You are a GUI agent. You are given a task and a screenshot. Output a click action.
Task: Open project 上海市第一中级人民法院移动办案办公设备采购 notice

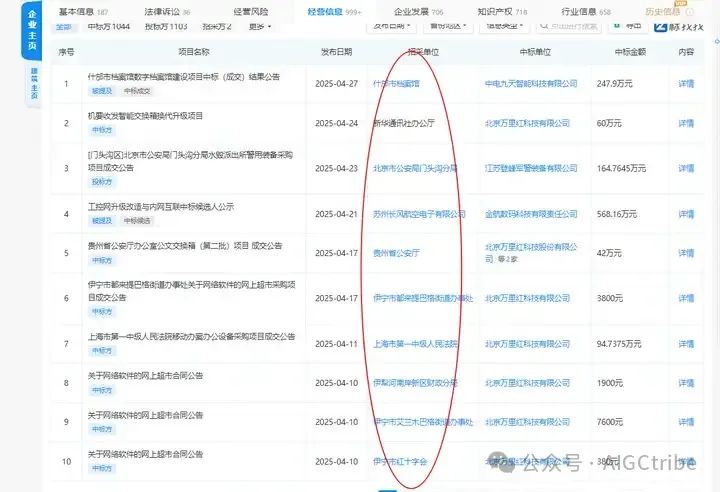click(x=191, y=337)
